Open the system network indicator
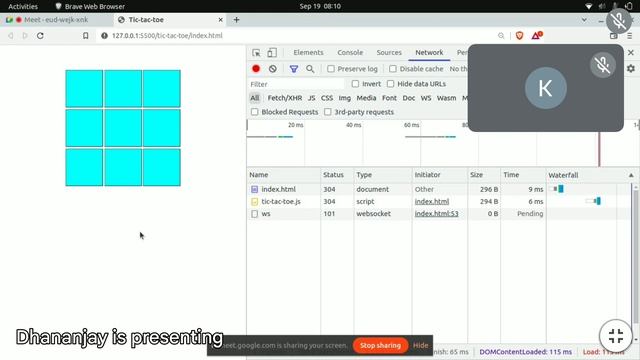640x360 pixels. tap(588, 6)
